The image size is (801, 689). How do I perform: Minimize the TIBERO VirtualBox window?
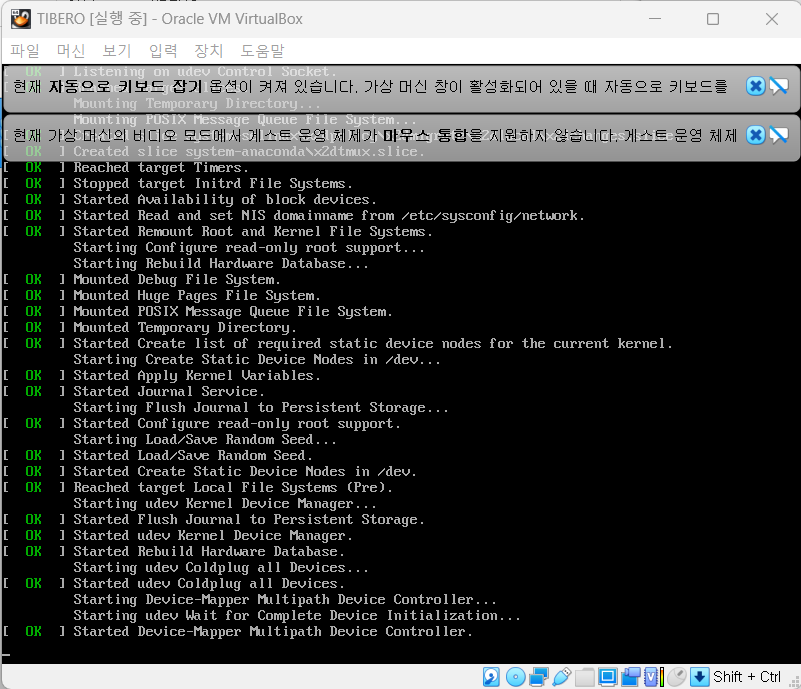point(655,19)
